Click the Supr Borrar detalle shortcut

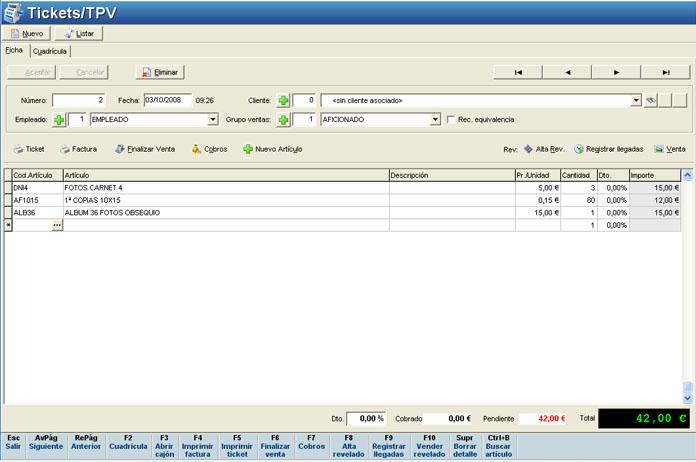click(x=465, y=446)
